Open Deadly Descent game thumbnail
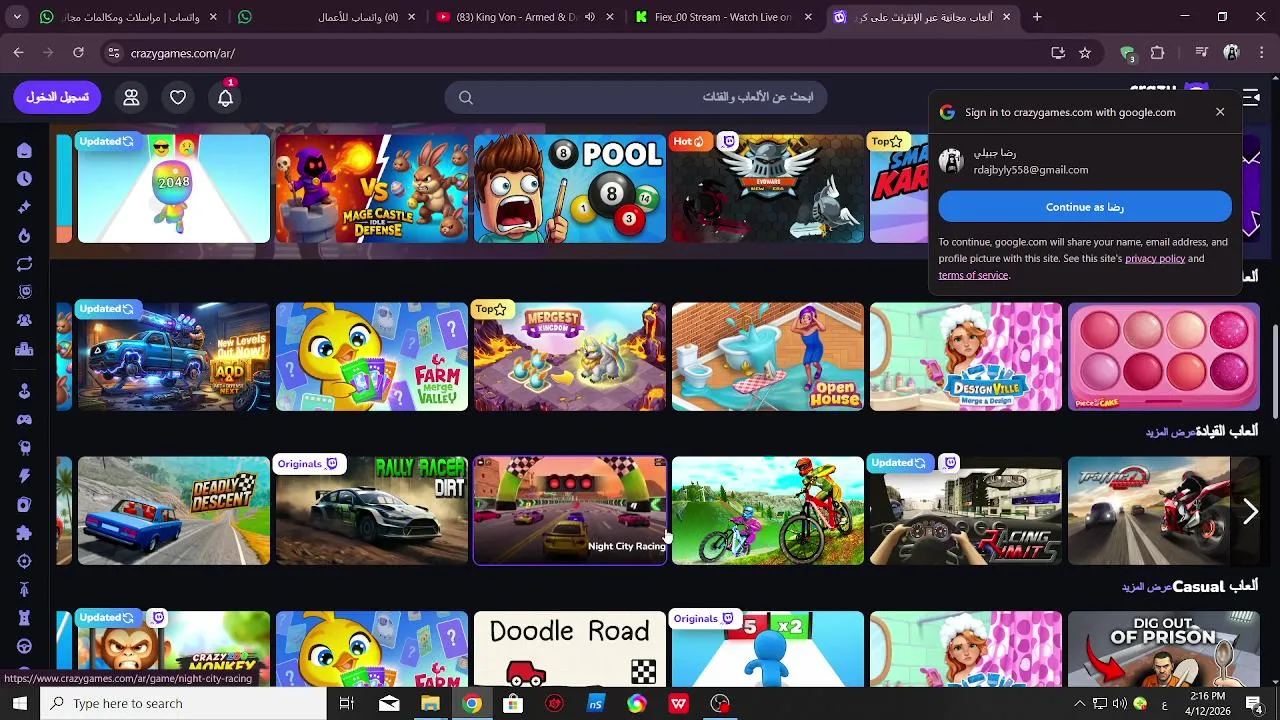This screenshot has width=1280, height=720. (174, 511)
